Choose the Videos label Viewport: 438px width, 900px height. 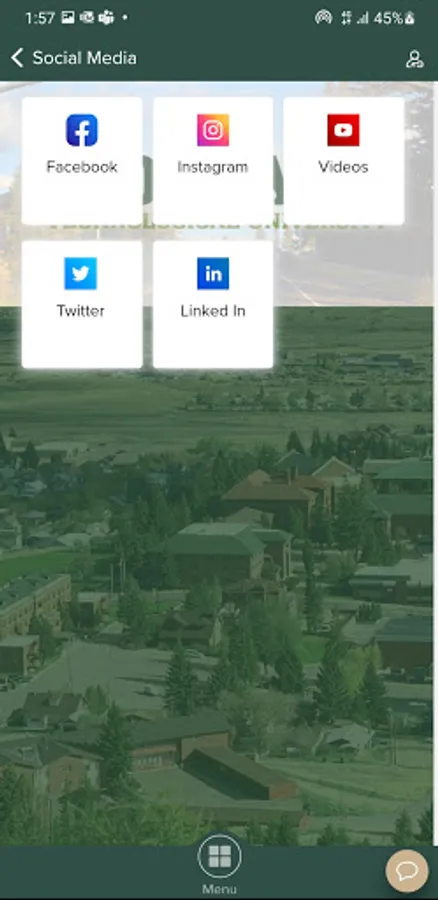[x=343, y=167]
